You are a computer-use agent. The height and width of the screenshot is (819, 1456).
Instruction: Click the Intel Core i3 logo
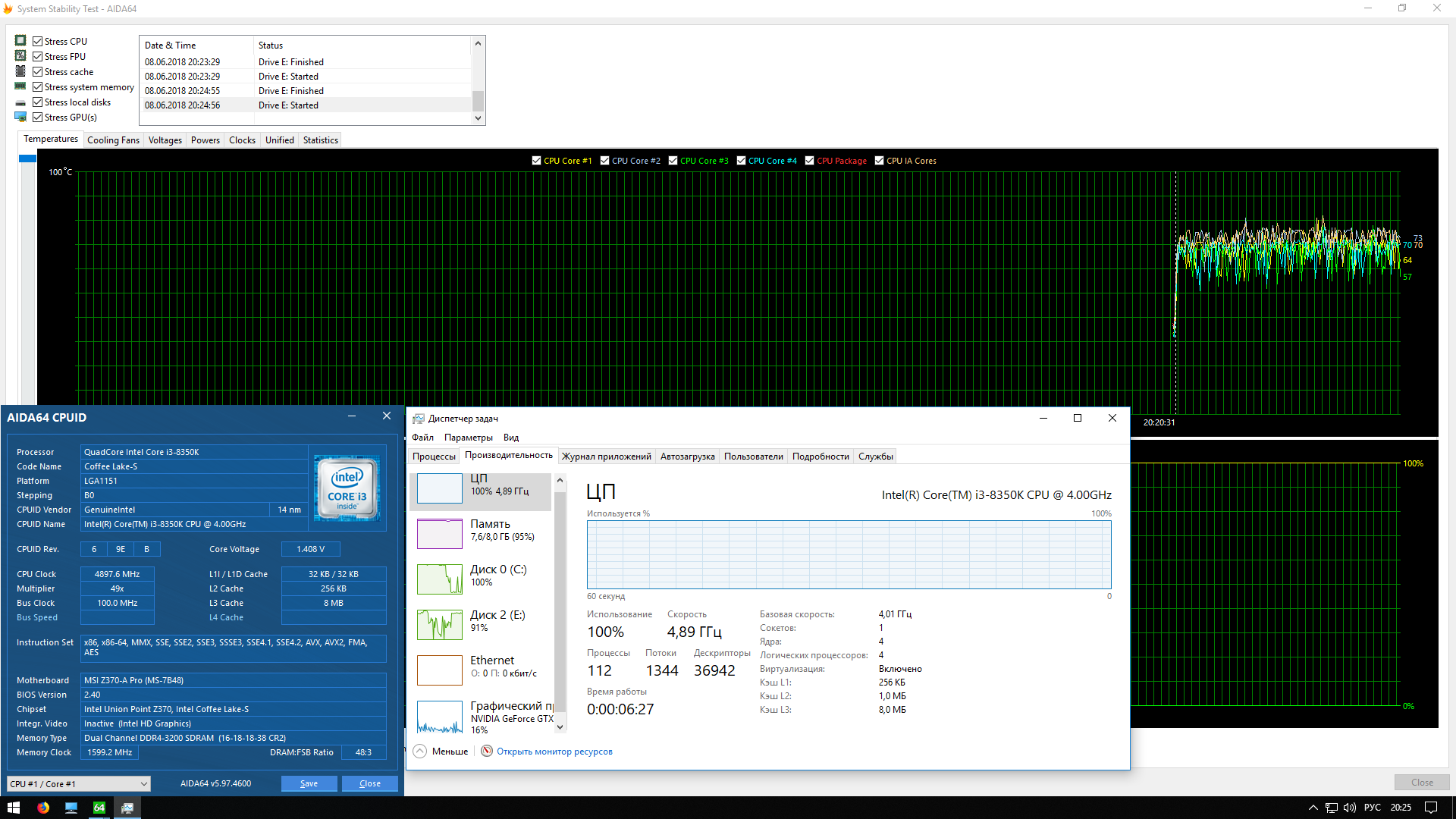coord(347,488)
